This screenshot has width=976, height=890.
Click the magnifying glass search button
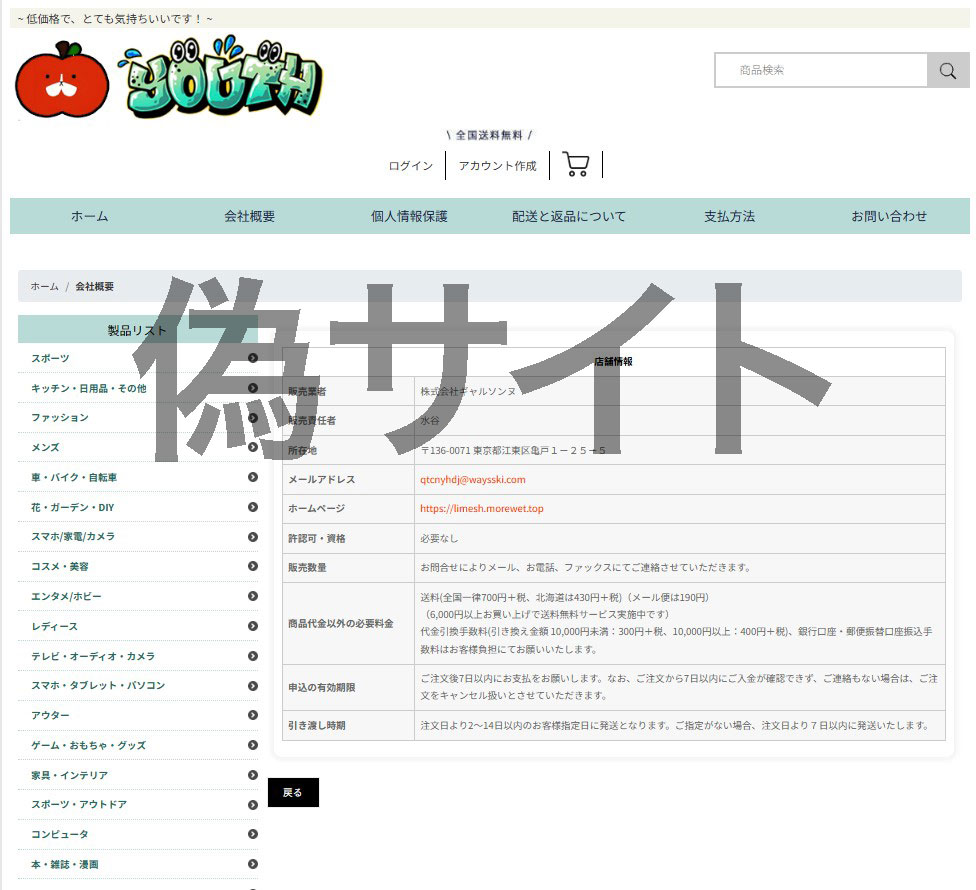coord(948,71)
